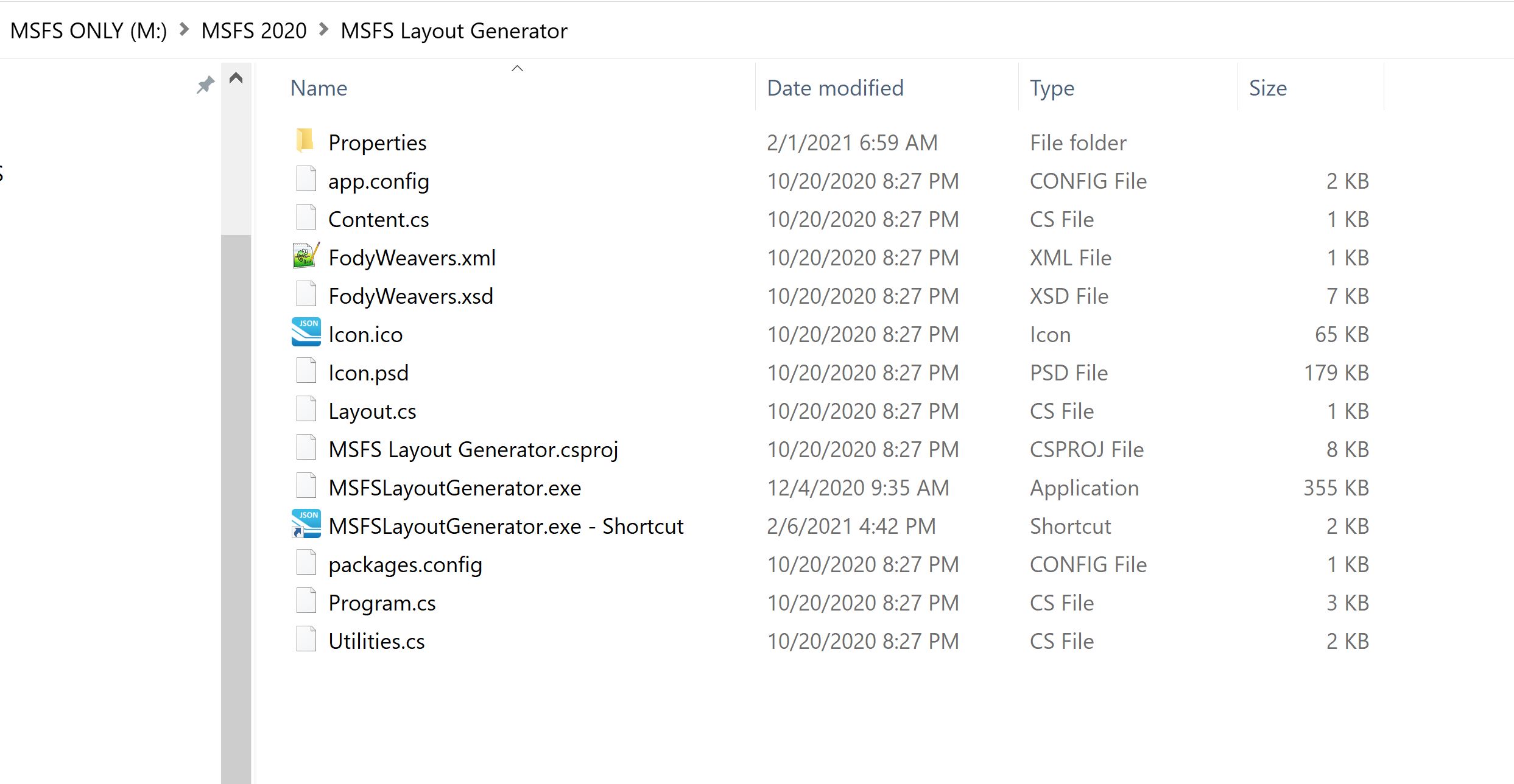Select the Icon.ico file name

(x=365, y=335)
